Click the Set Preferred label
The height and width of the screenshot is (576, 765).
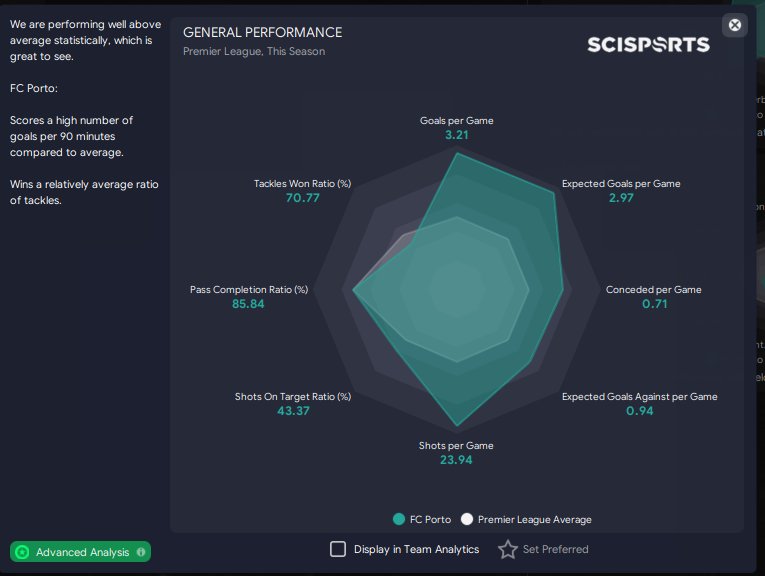click(x=555, y=549)
